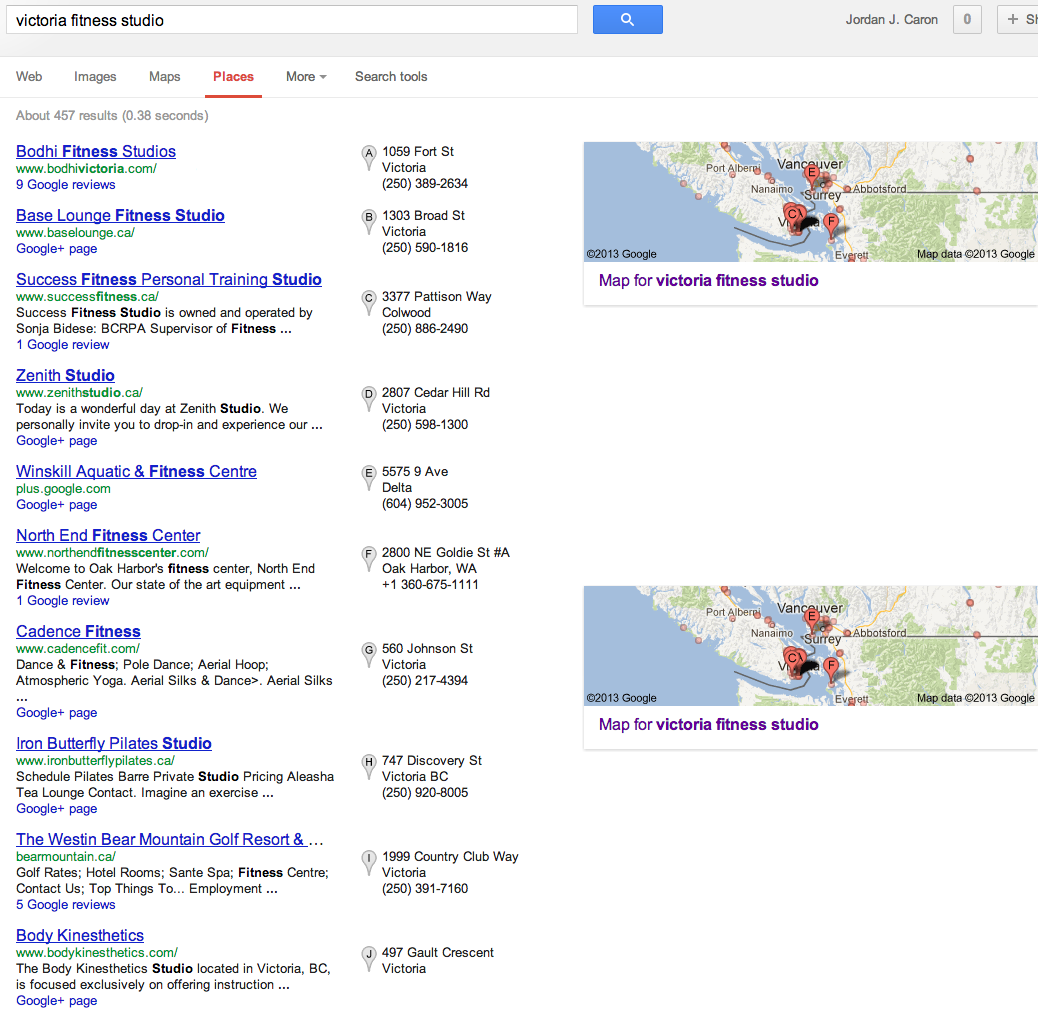Viewport: 1038px width, 1026px height.
Task: Click phone number +1 360-675-1111
Action: tap(430, 584)
